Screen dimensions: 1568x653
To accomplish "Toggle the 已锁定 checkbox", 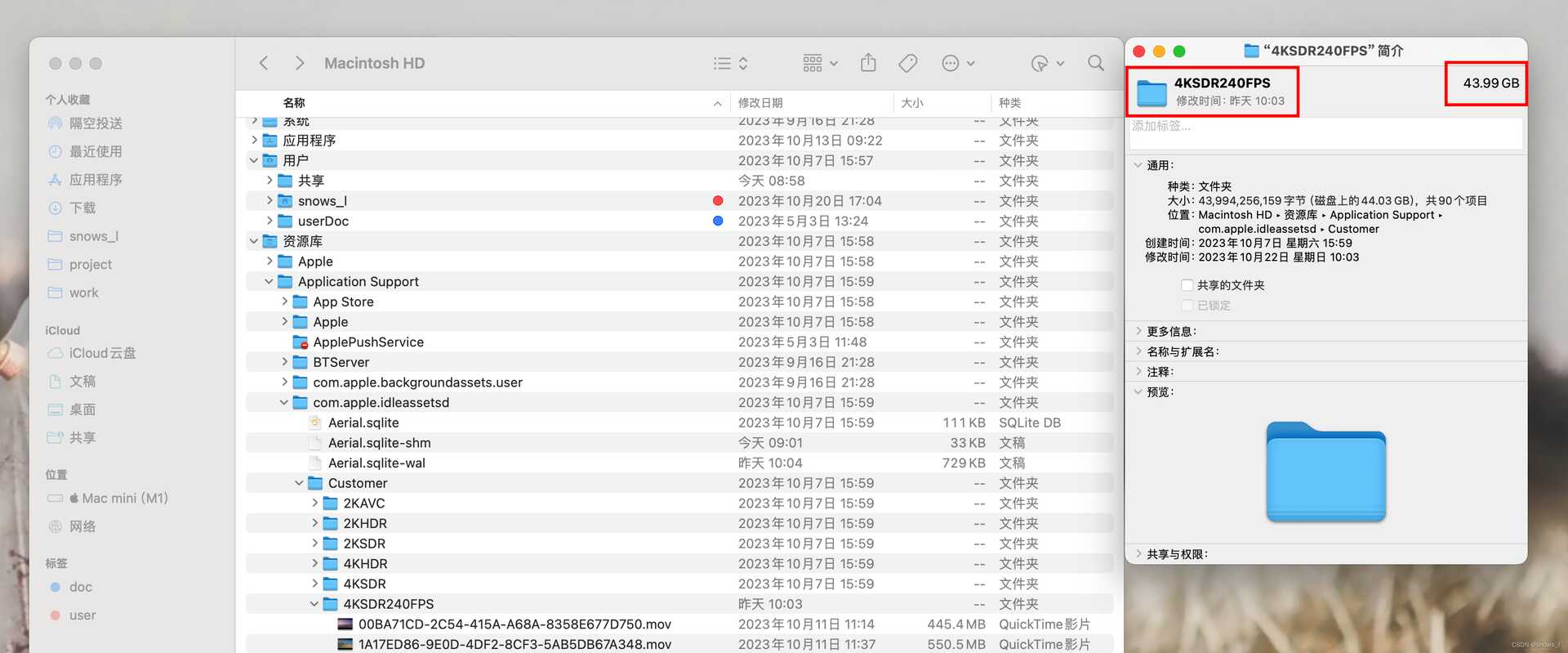I will 1187,306.
